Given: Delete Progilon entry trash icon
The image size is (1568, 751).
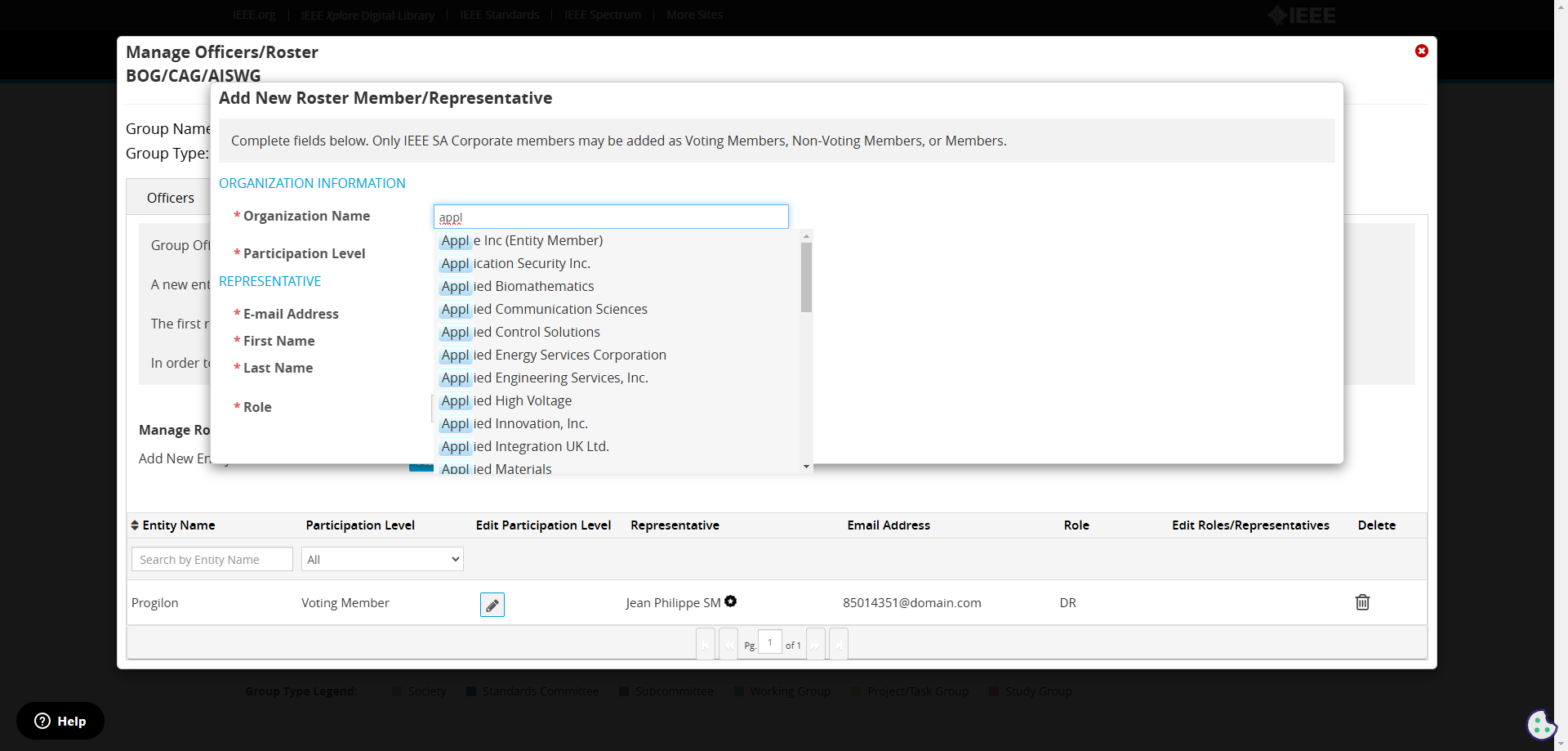Looking at the screenshot, I should [x=1362, y=602].
